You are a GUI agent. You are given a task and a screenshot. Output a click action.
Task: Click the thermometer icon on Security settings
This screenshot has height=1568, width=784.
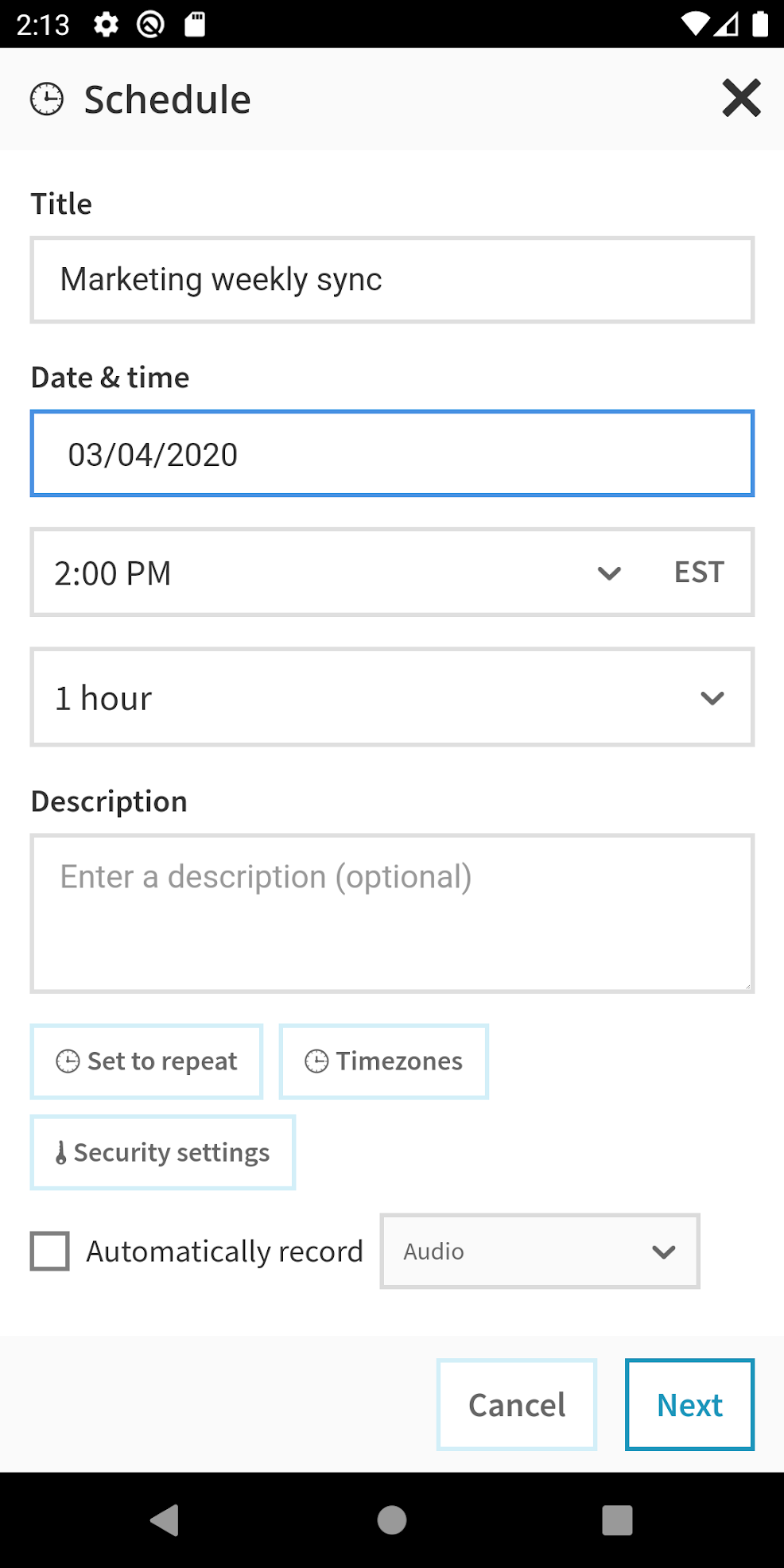click(x=61, y=1153)
